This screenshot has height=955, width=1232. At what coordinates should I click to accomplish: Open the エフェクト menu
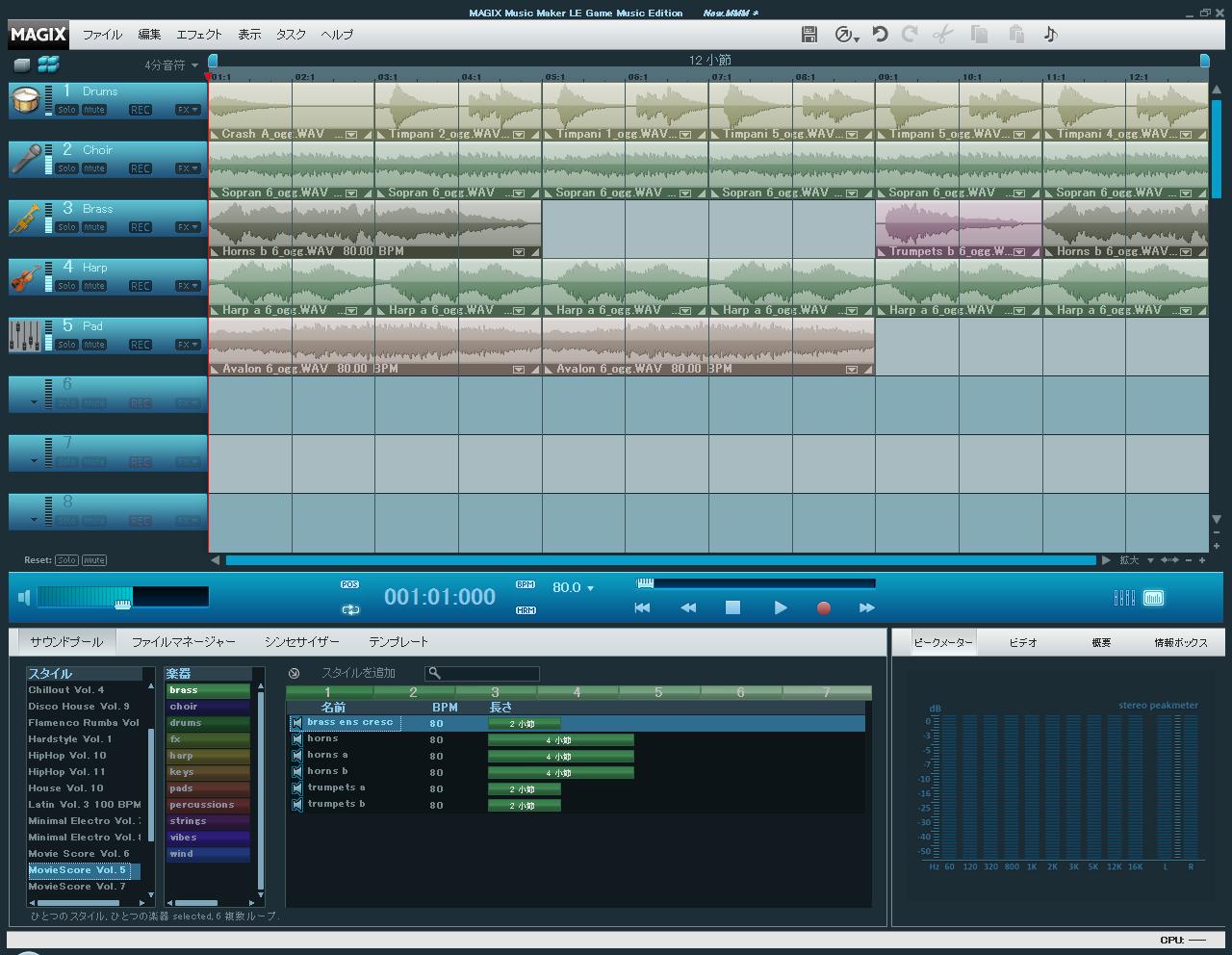click(x=199, y=34)
